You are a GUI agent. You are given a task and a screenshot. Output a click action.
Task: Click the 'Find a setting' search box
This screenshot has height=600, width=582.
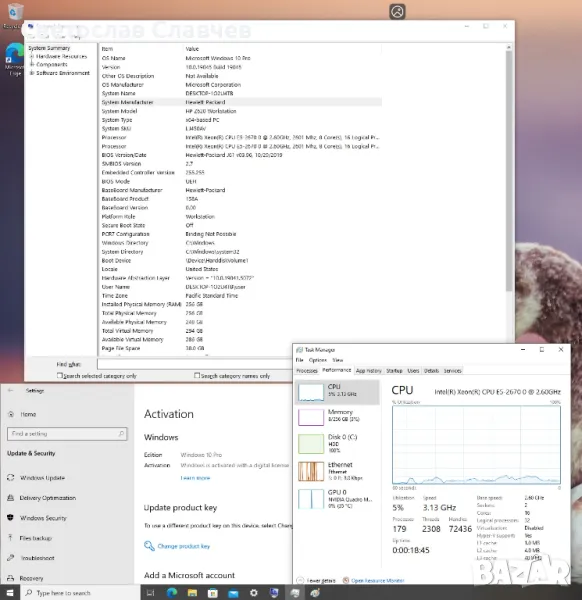(x=67, y=434)
